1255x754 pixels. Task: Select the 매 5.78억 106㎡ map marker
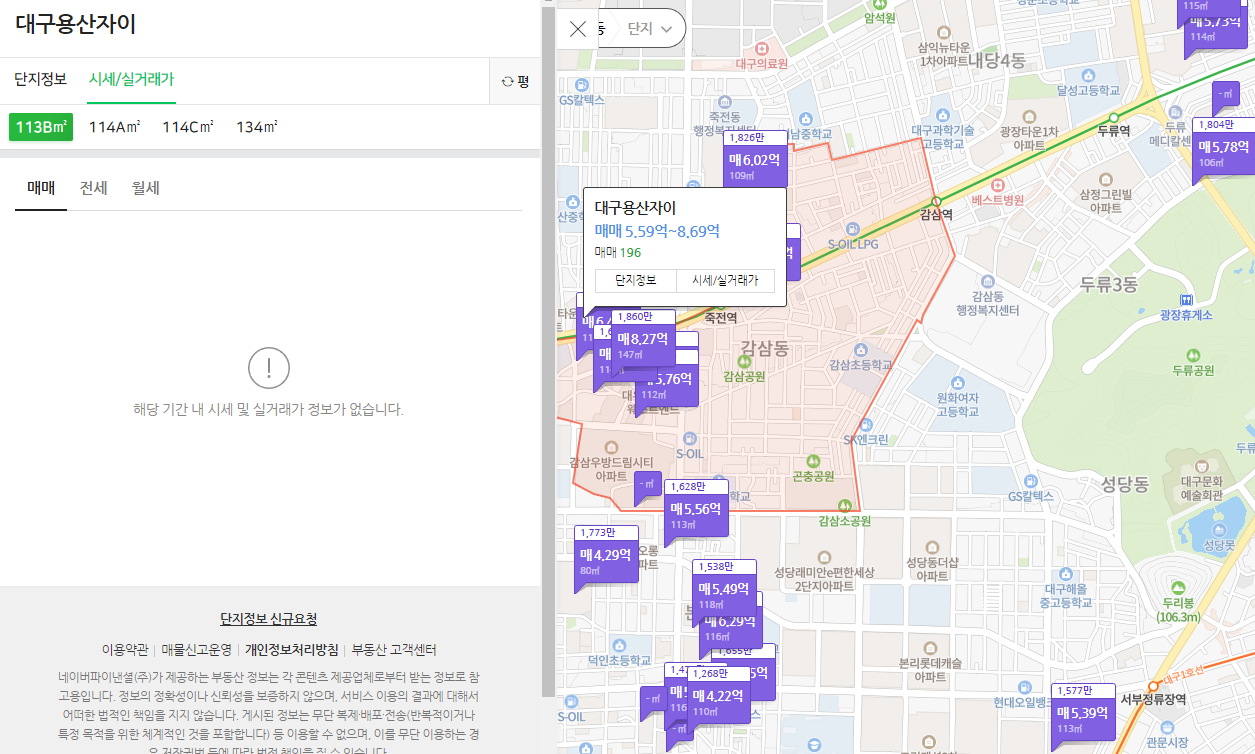point(1223,146)
